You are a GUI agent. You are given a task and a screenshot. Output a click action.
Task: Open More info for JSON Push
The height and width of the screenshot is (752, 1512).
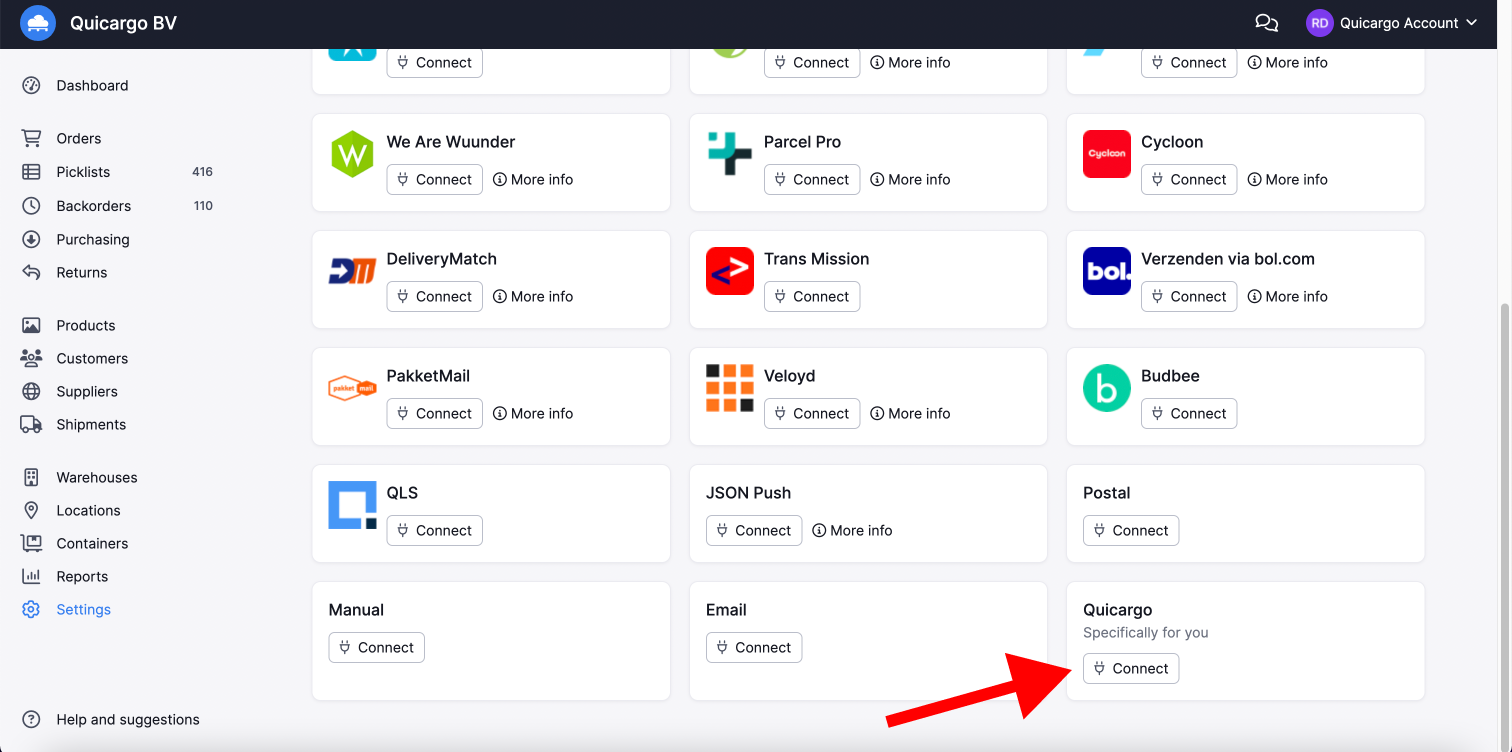tap(852, 530)
